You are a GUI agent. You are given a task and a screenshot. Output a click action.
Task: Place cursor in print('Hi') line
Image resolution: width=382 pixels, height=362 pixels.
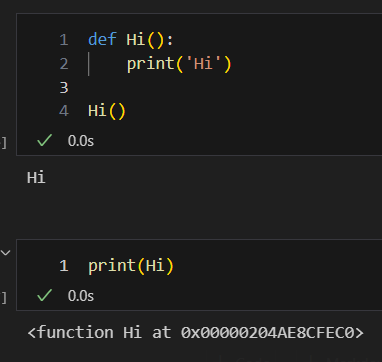point(179,64)
